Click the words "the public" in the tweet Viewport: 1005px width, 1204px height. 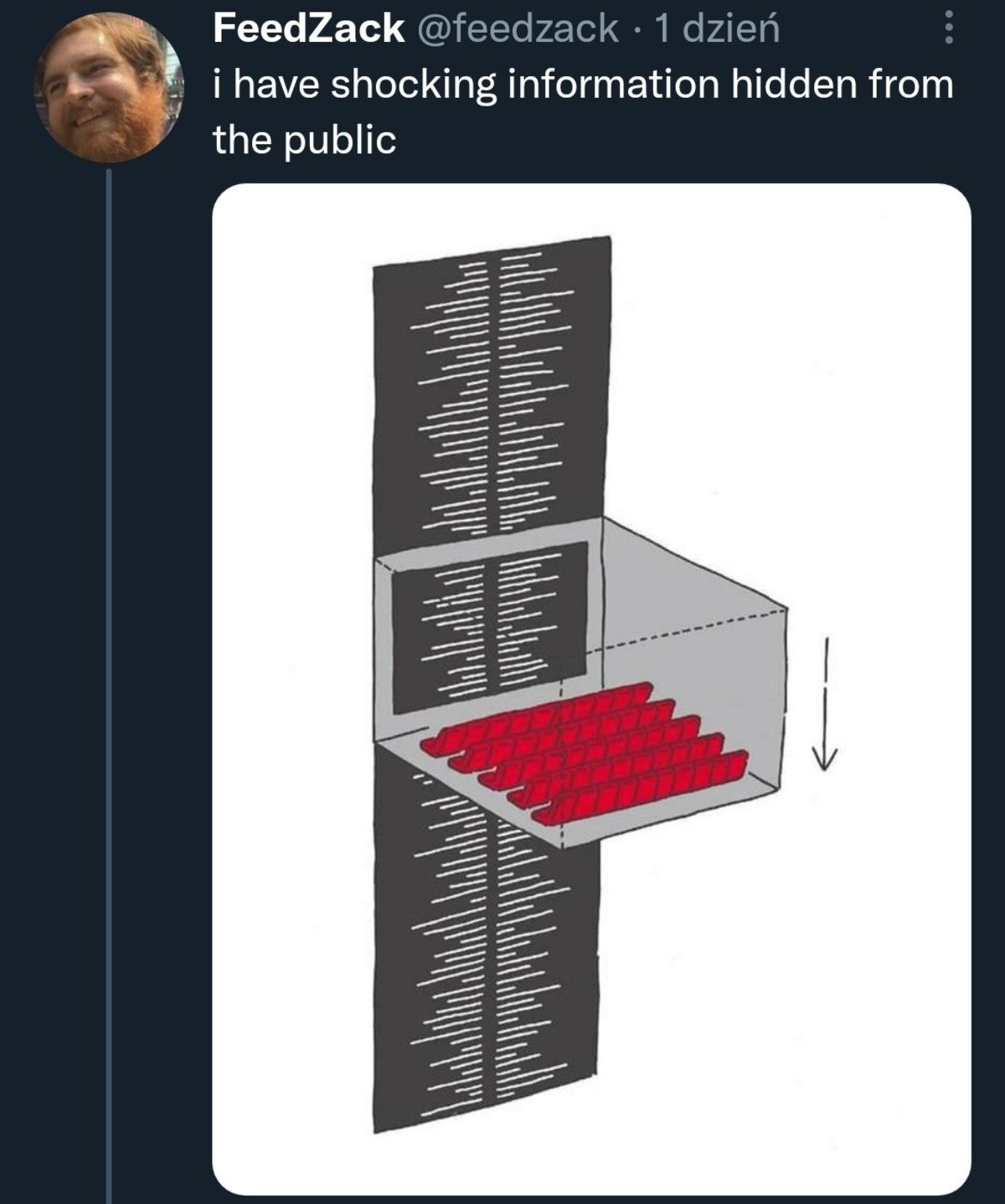click(x=304, y=140)
